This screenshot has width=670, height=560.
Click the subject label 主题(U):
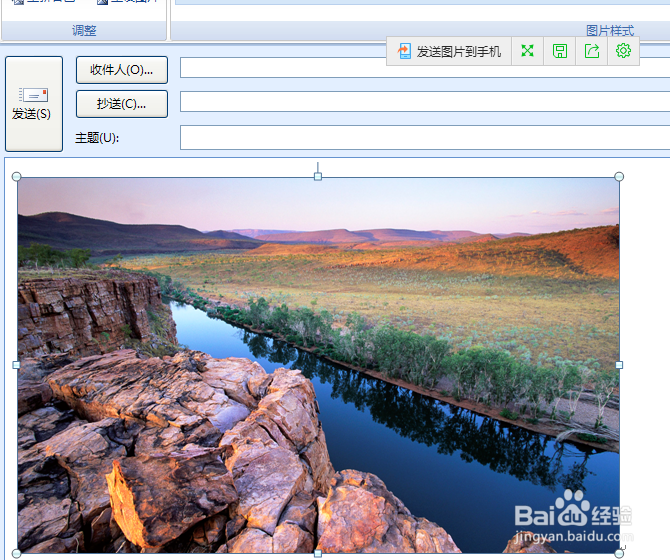[x=97, y=138]
